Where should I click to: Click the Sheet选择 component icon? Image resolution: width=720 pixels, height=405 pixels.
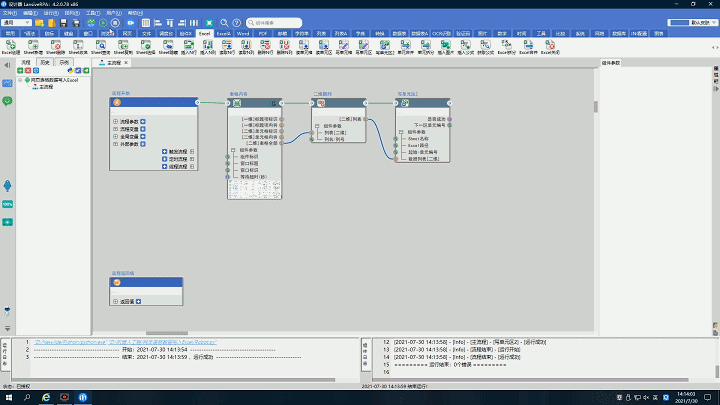146,47
